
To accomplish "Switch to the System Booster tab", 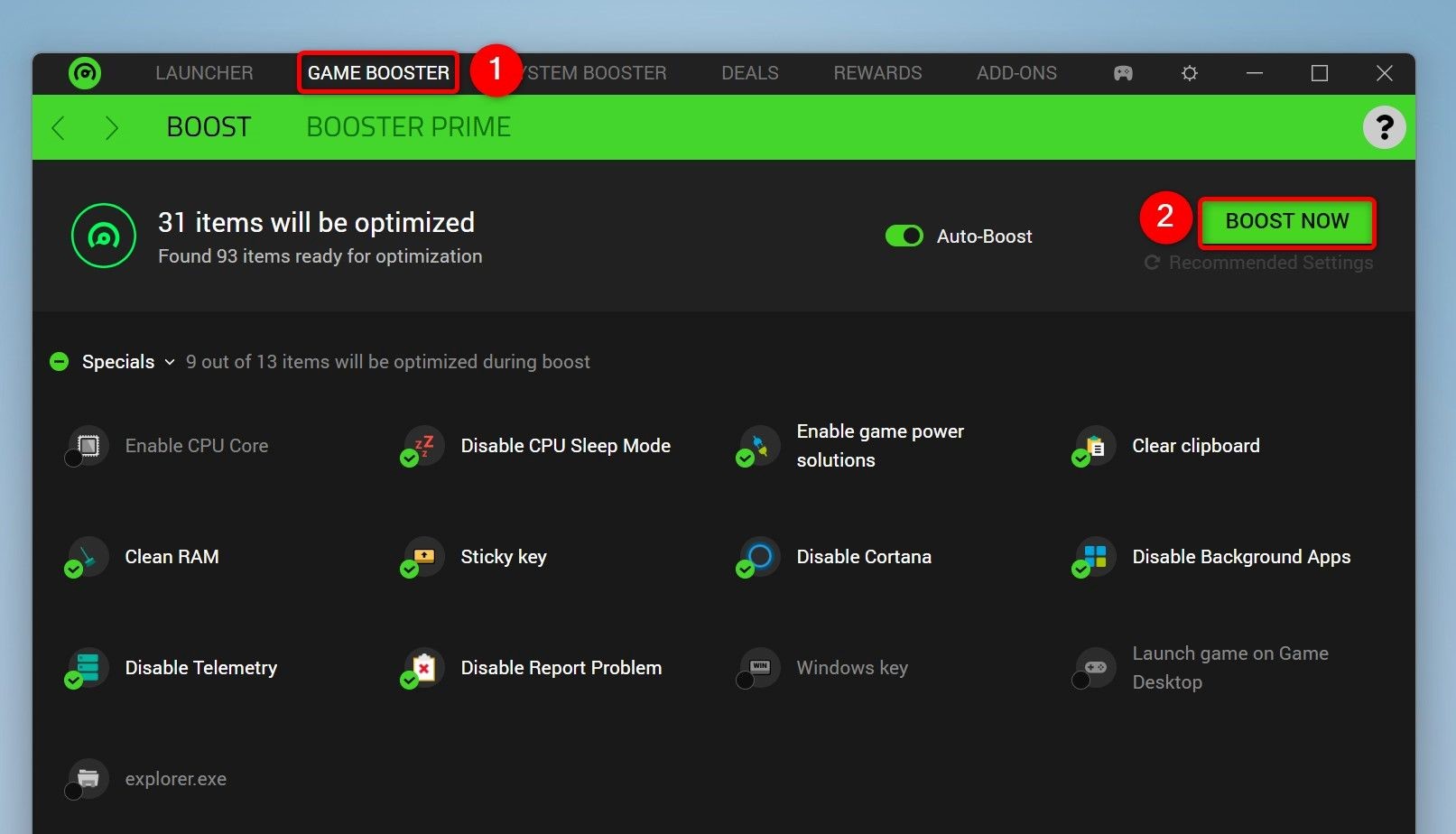I will 596,73.
